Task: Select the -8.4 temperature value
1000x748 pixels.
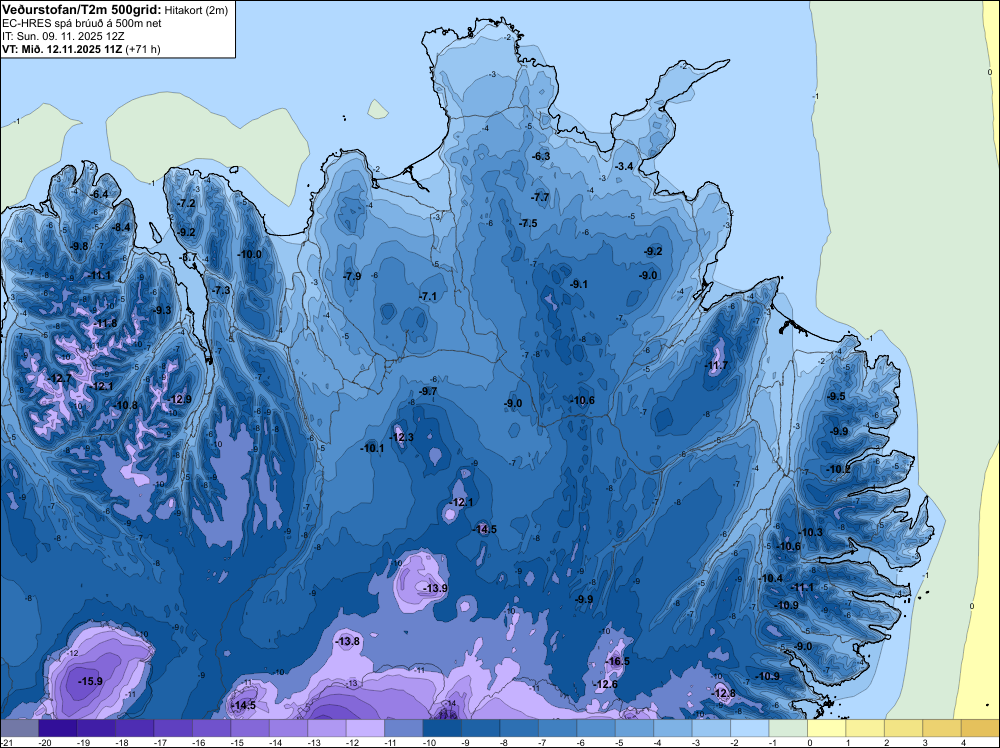Action: point(121,228)
